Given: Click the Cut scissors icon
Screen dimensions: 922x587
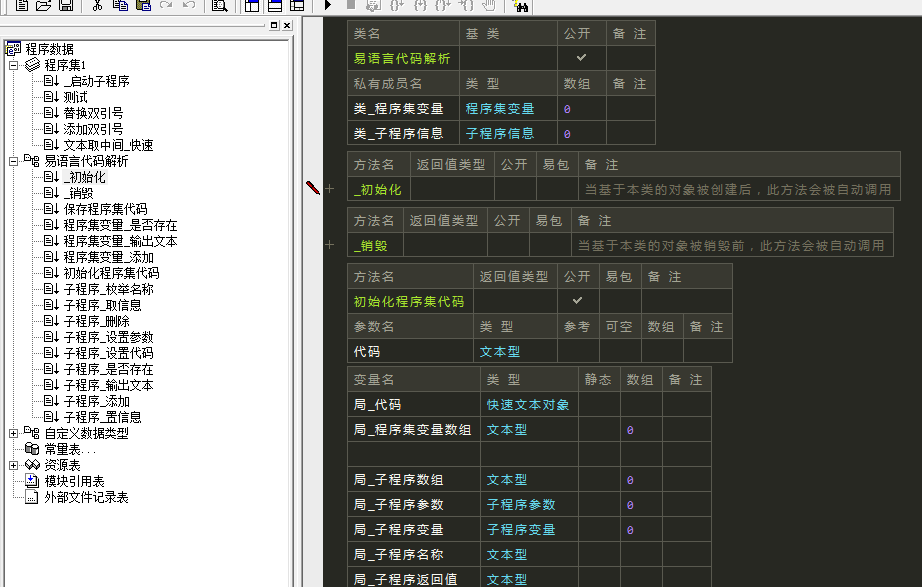Looking at the screenshot, I should [98, 5].
